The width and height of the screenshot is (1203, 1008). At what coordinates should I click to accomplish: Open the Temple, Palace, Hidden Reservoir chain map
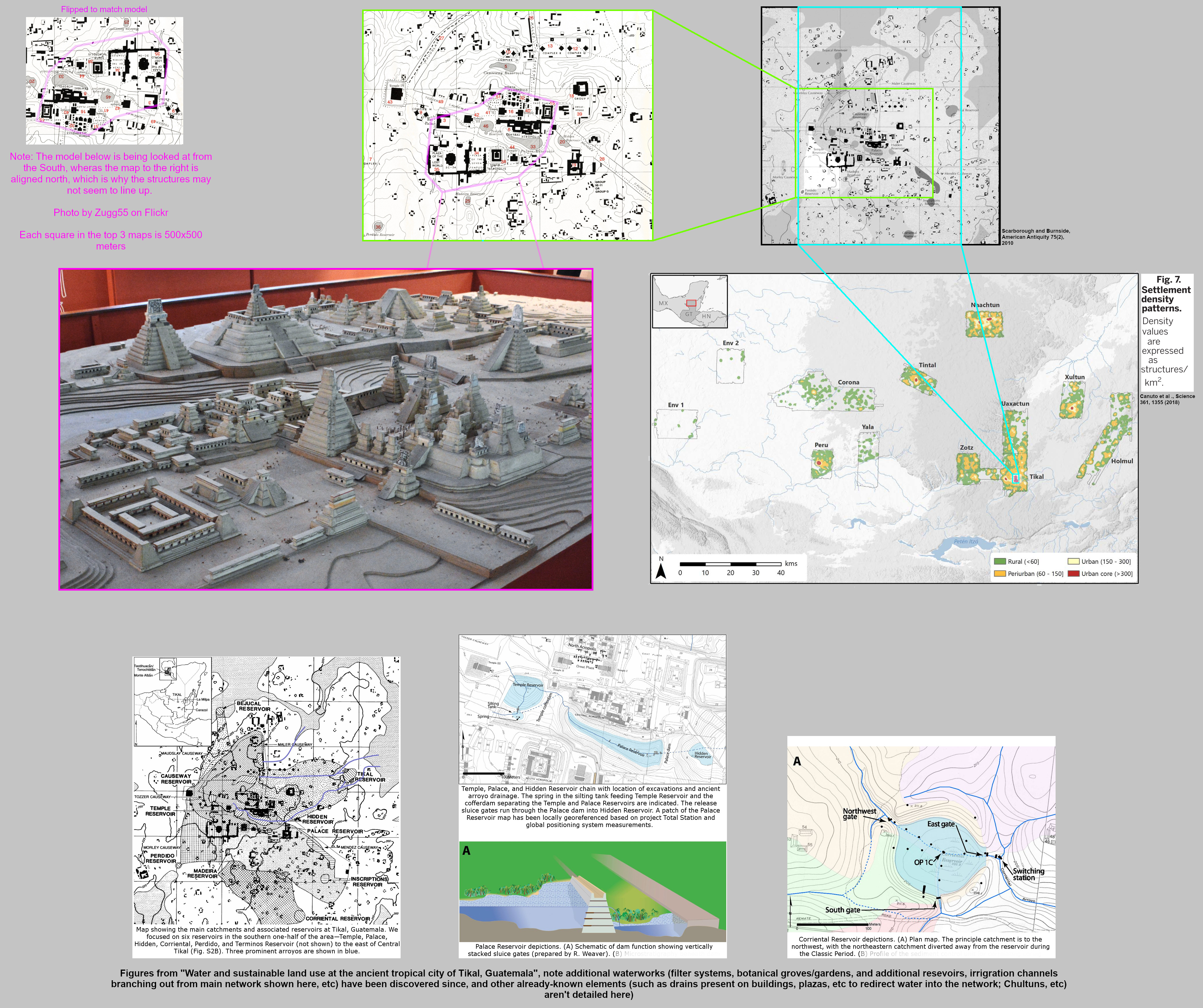592,709
